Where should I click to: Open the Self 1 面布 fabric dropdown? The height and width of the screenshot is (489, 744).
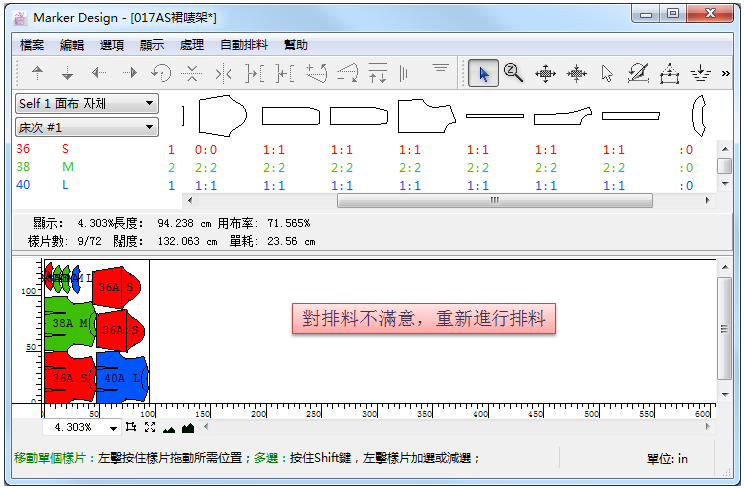tap(87, 103)
